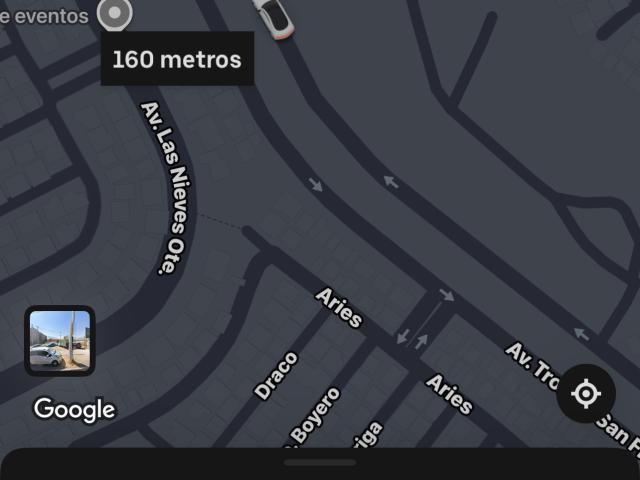640x480 pixels.
Task: Open the dark bottom panel
Action: [x=320, y=464]
